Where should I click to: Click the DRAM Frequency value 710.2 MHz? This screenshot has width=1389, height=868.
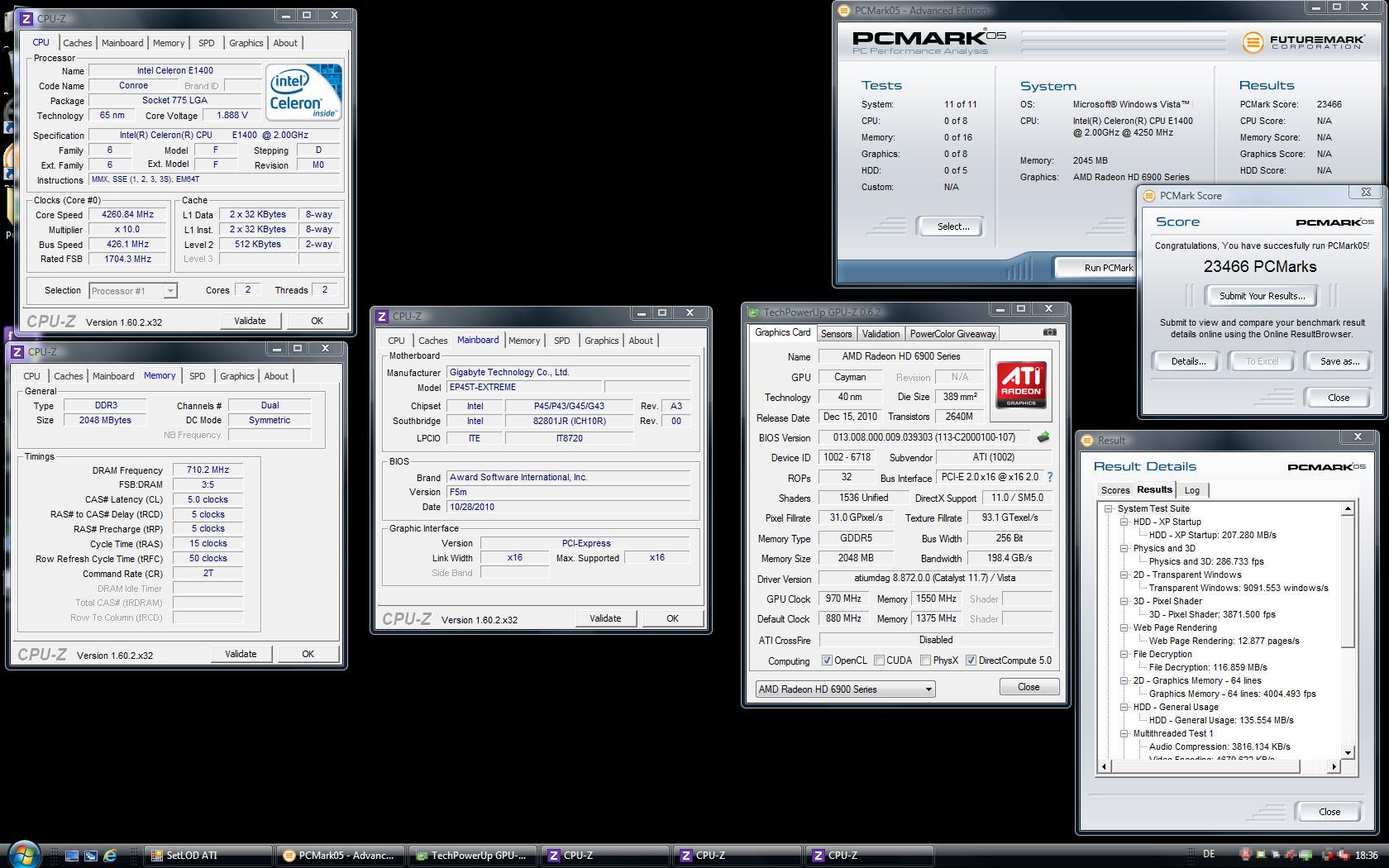point(208,470)
